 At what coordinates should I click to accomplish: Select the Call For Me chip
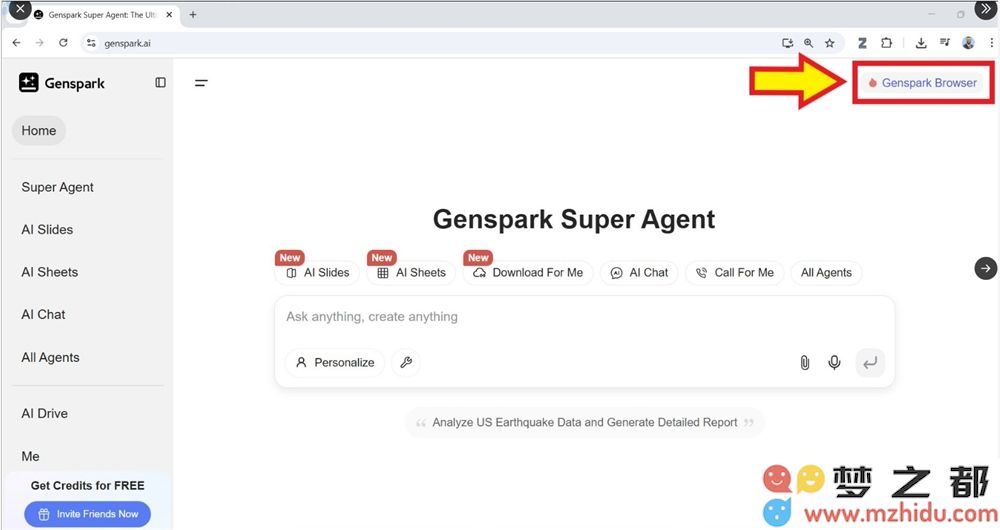tap(735, 273)
